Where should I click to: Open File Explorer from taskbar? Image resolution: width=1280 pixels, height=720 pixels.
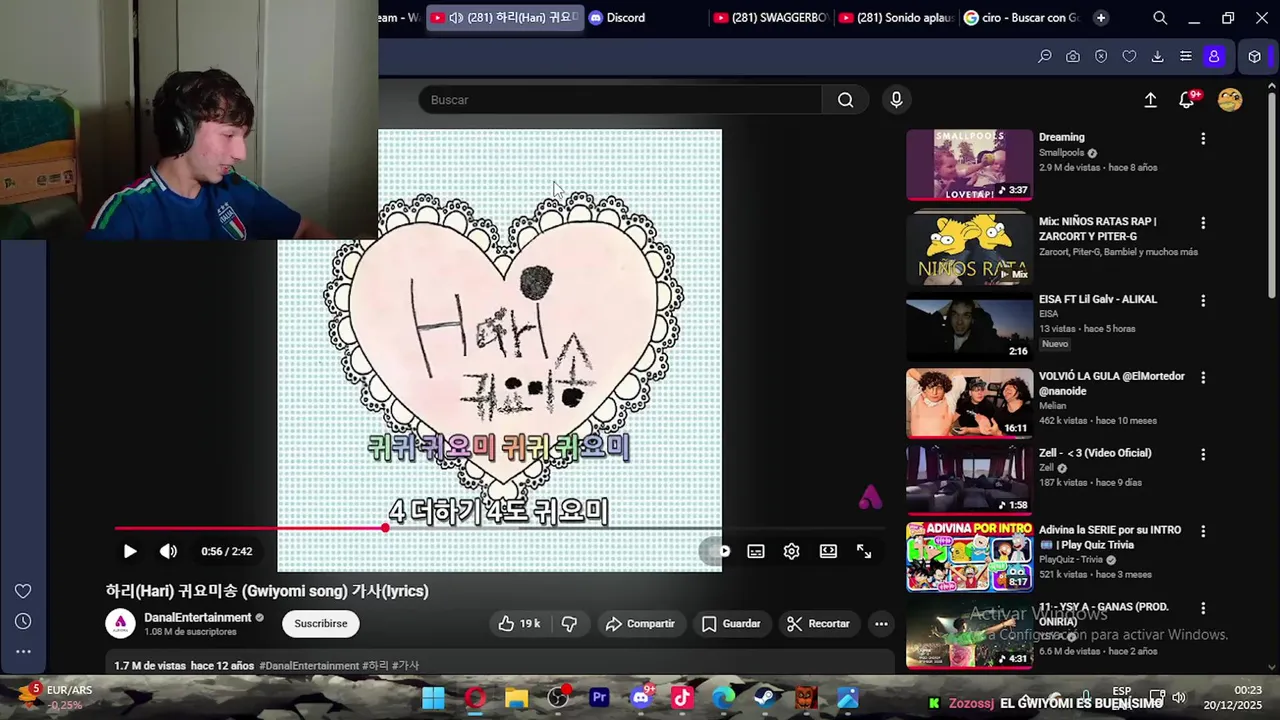(516, 698)
